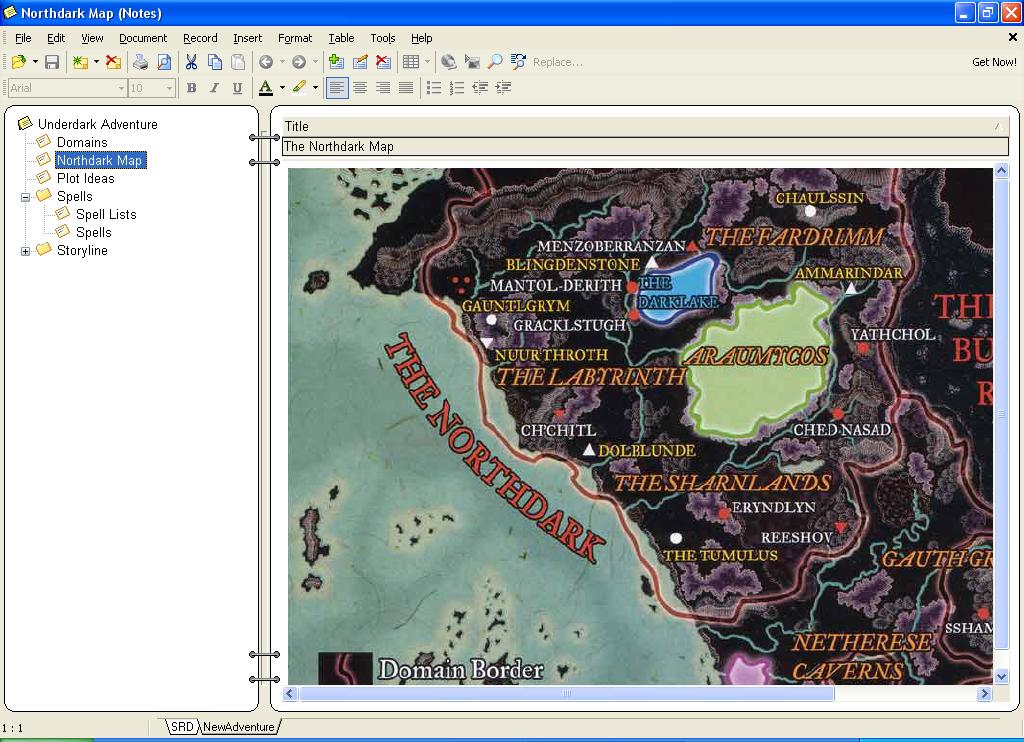
Task: Open the Insert table dropdown arrow
Action: (x=428, y=62)
